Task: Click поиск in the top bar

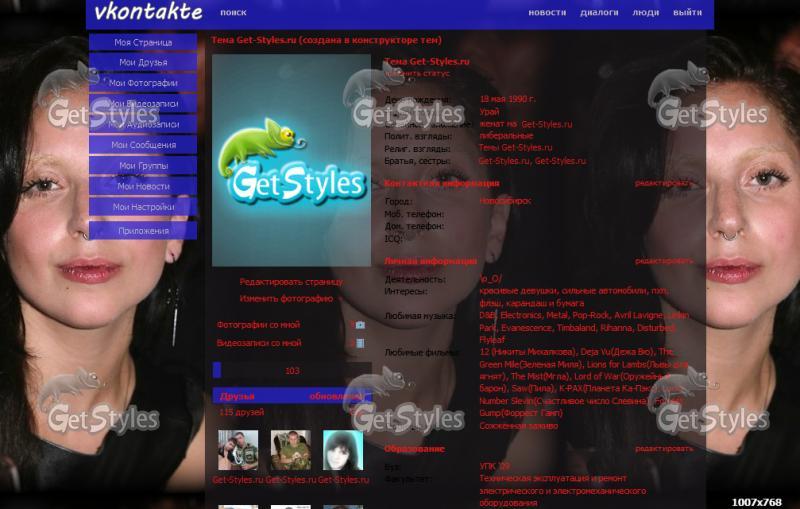Action: tap(233, 13)
